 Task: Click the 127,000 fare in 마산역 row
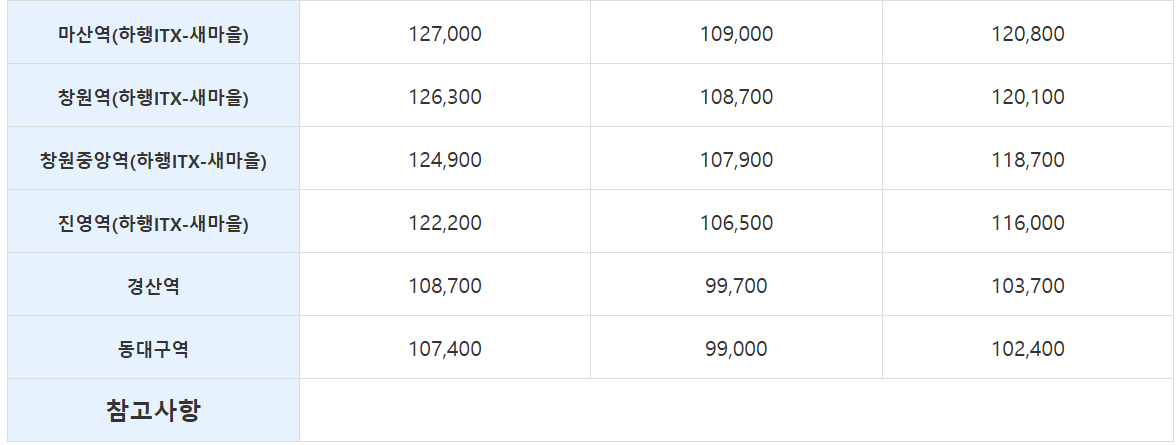445,34
